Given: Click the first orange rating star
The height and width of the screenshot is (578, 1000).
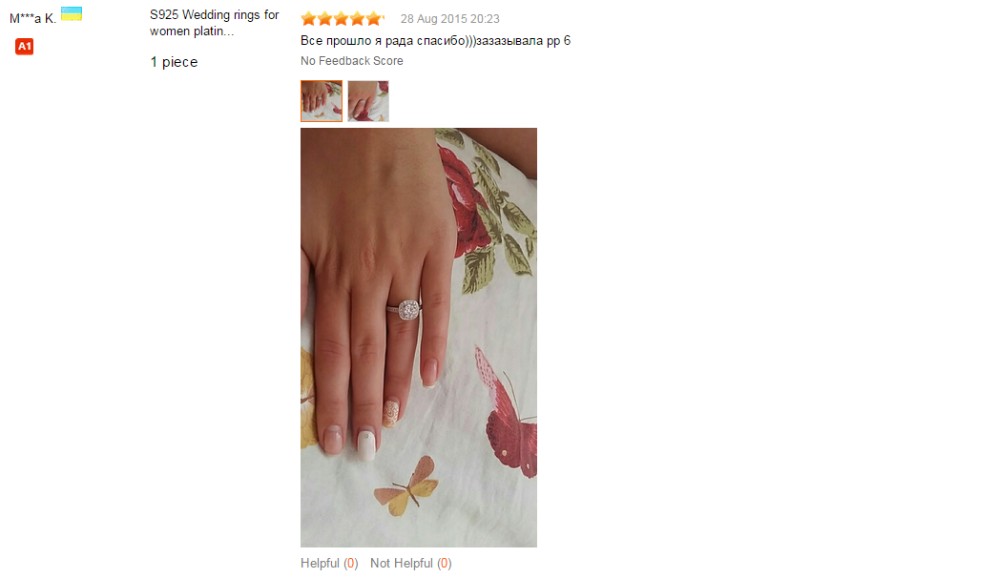Looking at the screenshot, I should pyautogui.click(x=309, y=19).
